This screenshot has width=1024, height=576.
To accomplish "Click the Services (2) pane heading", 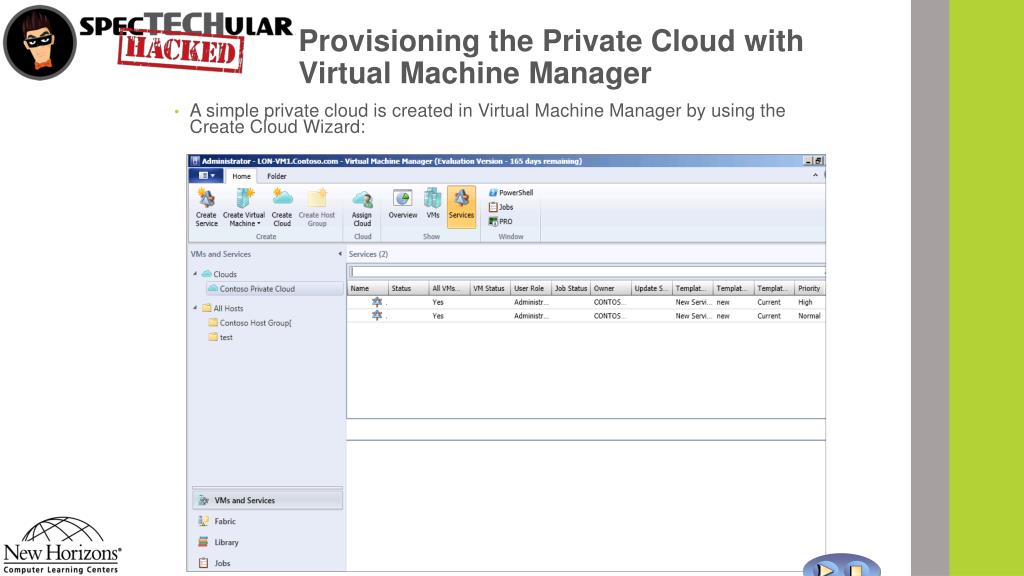I will pos(368,254).
